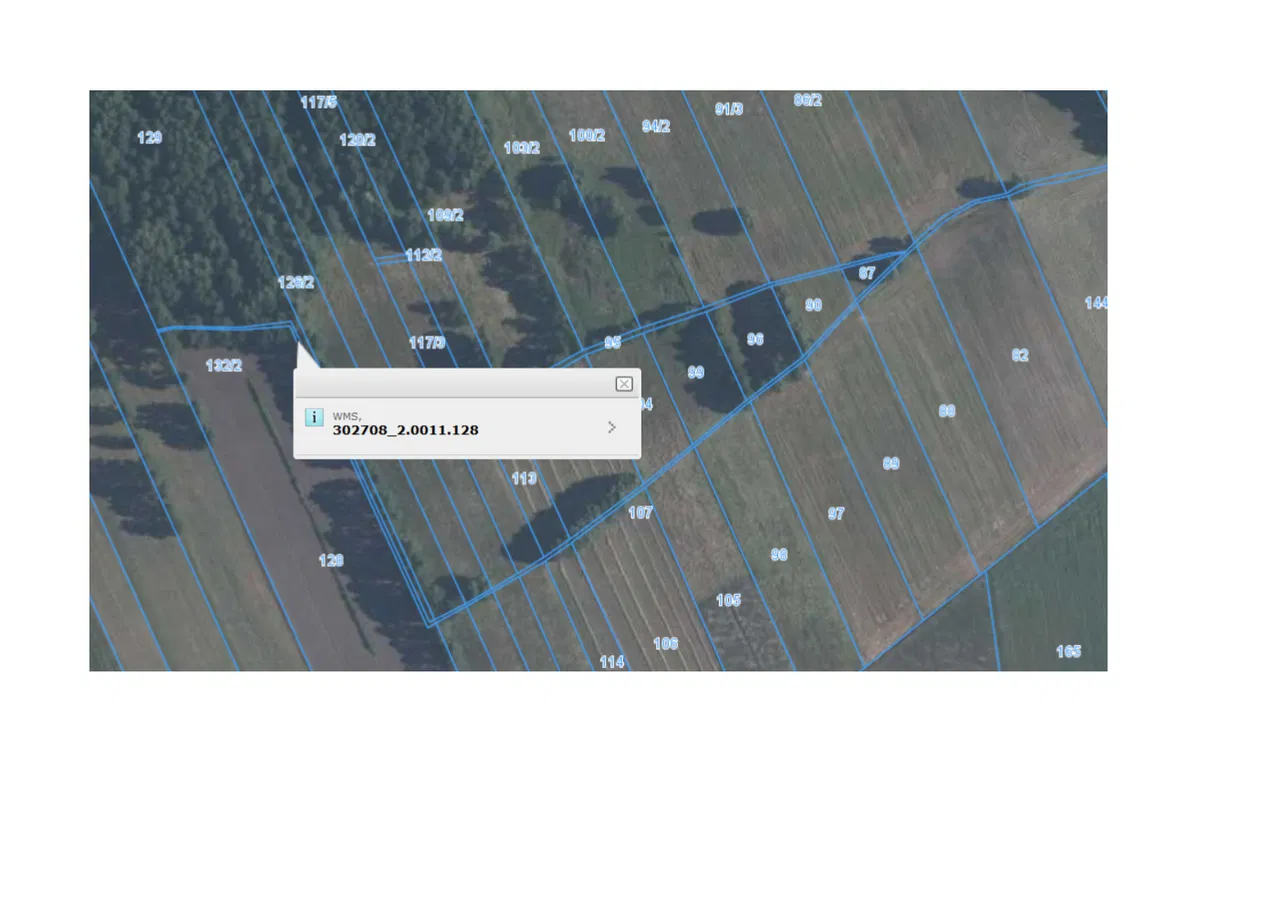Select parcel 117/5 label at top
Screen dimensions: 1280x905
point(319,102)
